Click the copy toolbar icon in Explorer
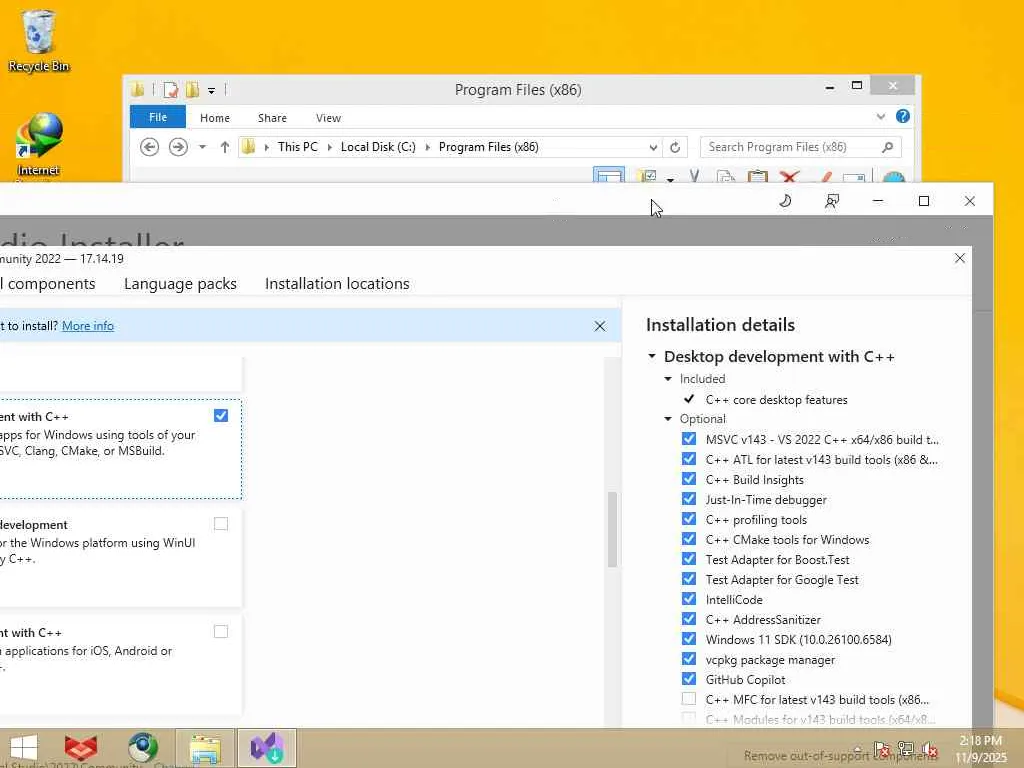 point(726,177)
